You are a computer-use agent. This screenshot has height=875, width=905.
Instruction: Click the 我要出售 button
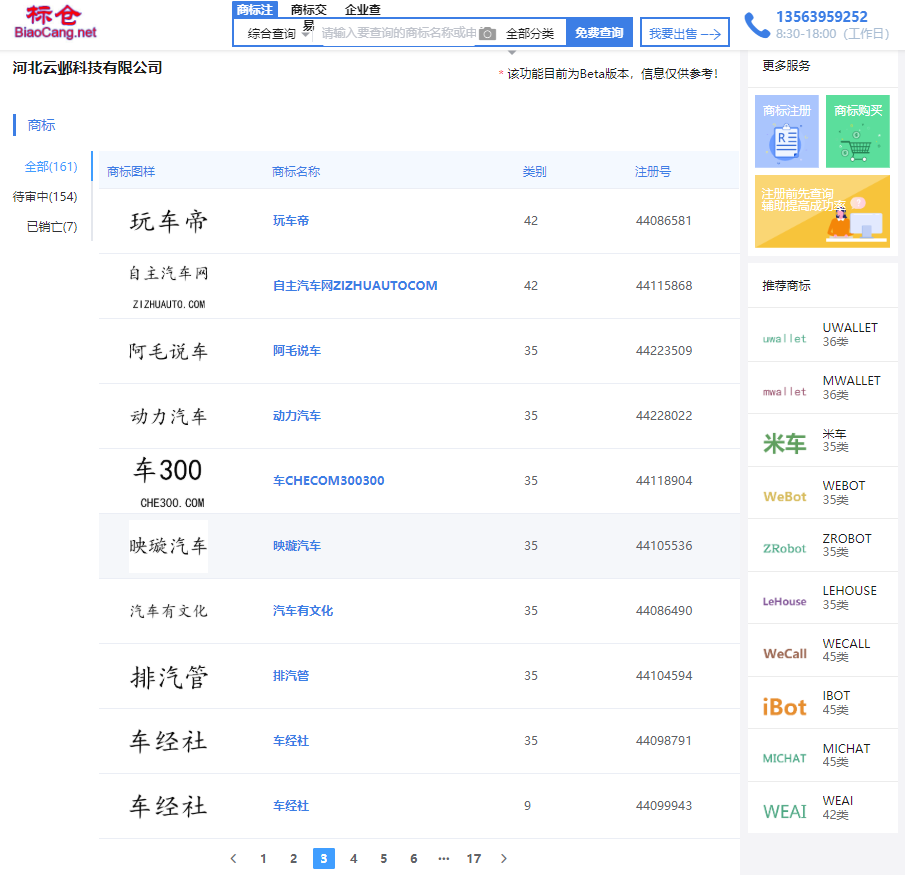point(685,32)
